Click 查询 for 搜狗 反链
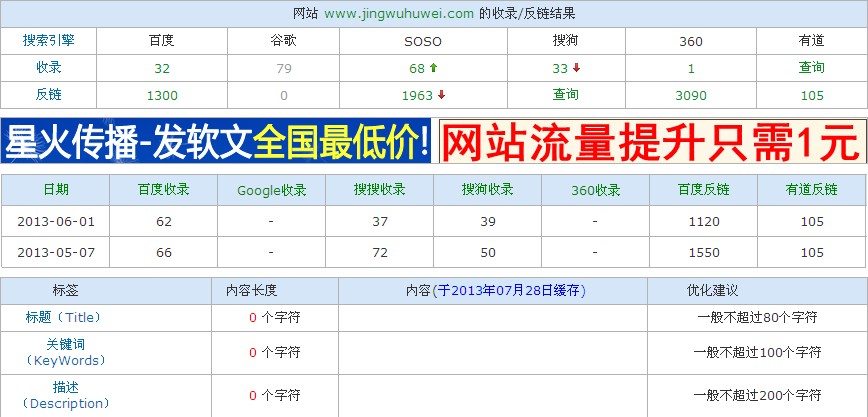The image size is (868, 417). pyautogui.click(x=566, y=95)
